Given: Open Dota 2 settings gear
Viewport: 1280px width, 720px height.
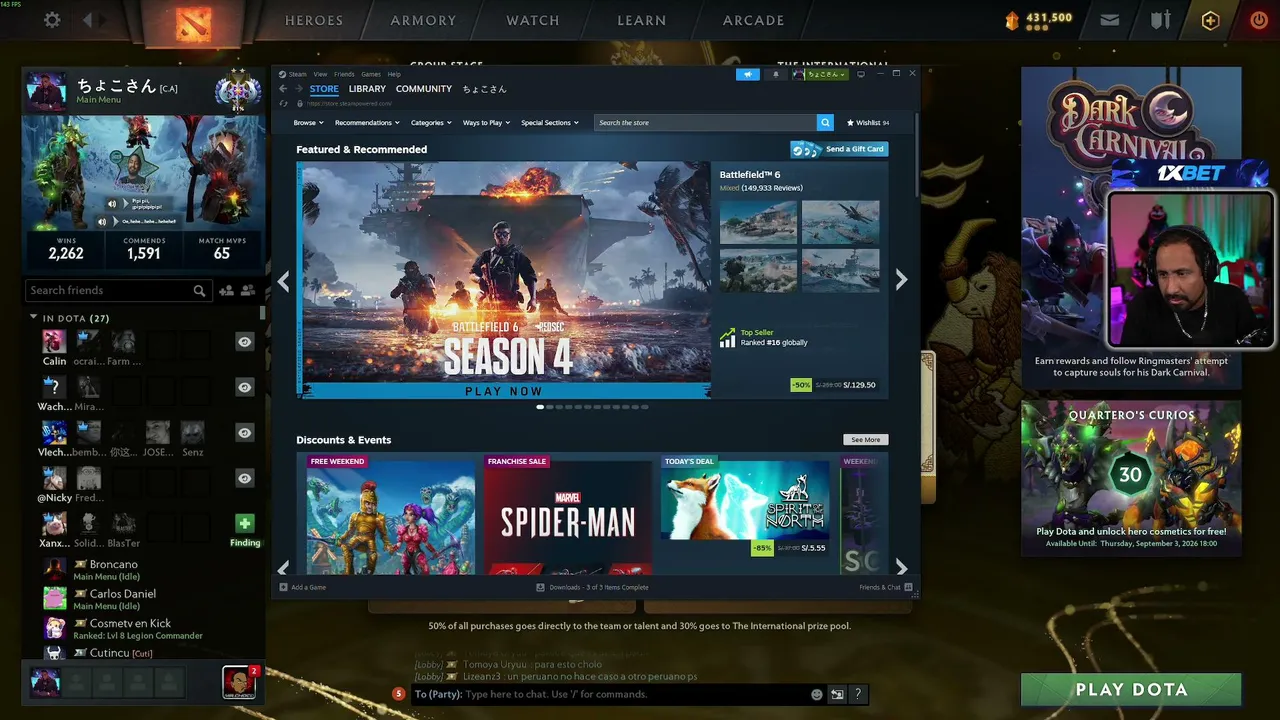Looking at the screenshot, I should [x=52, y=20].
